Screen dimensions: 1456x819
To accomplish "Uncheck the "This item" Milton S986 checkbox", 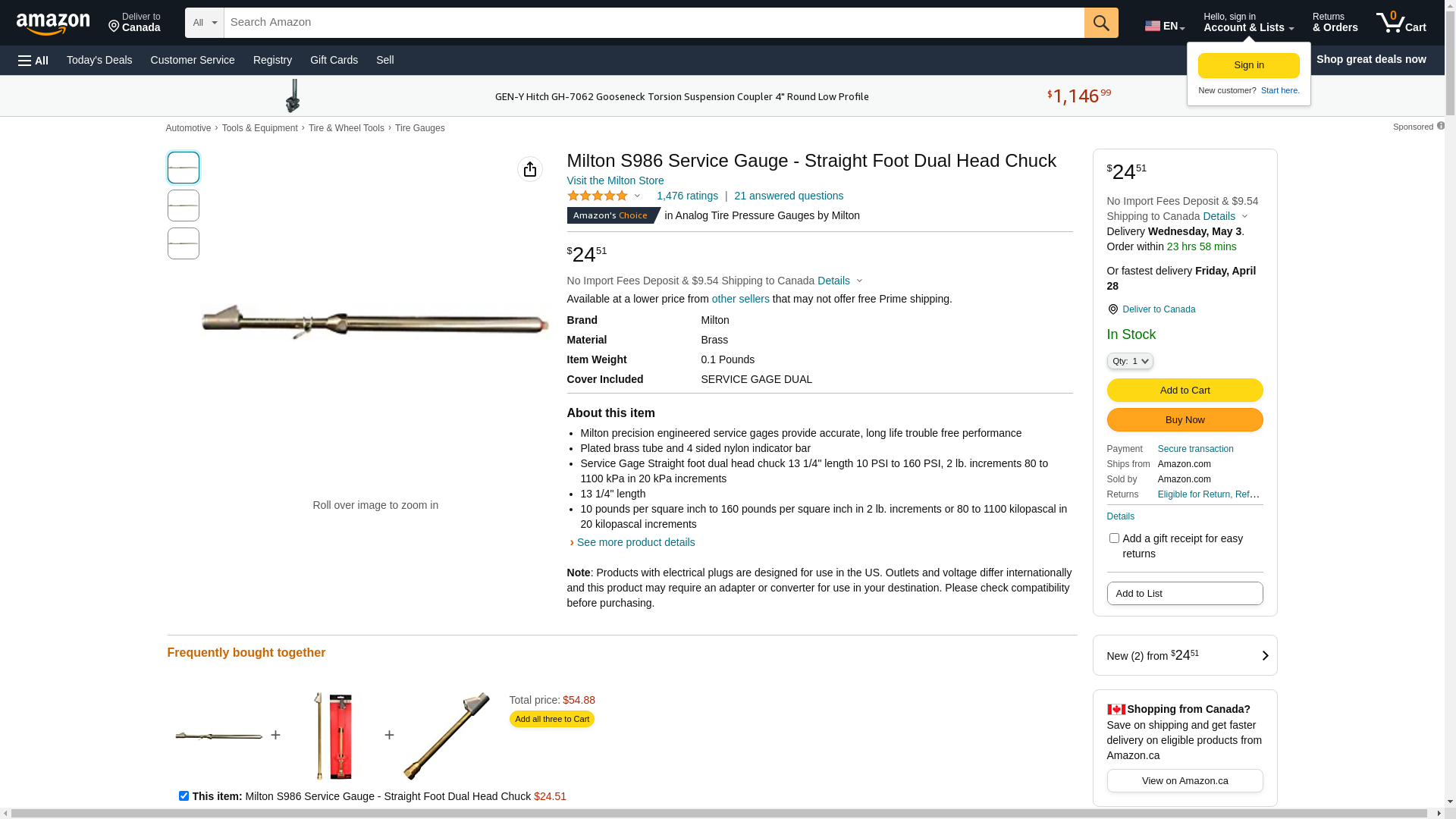I will 184,796.
